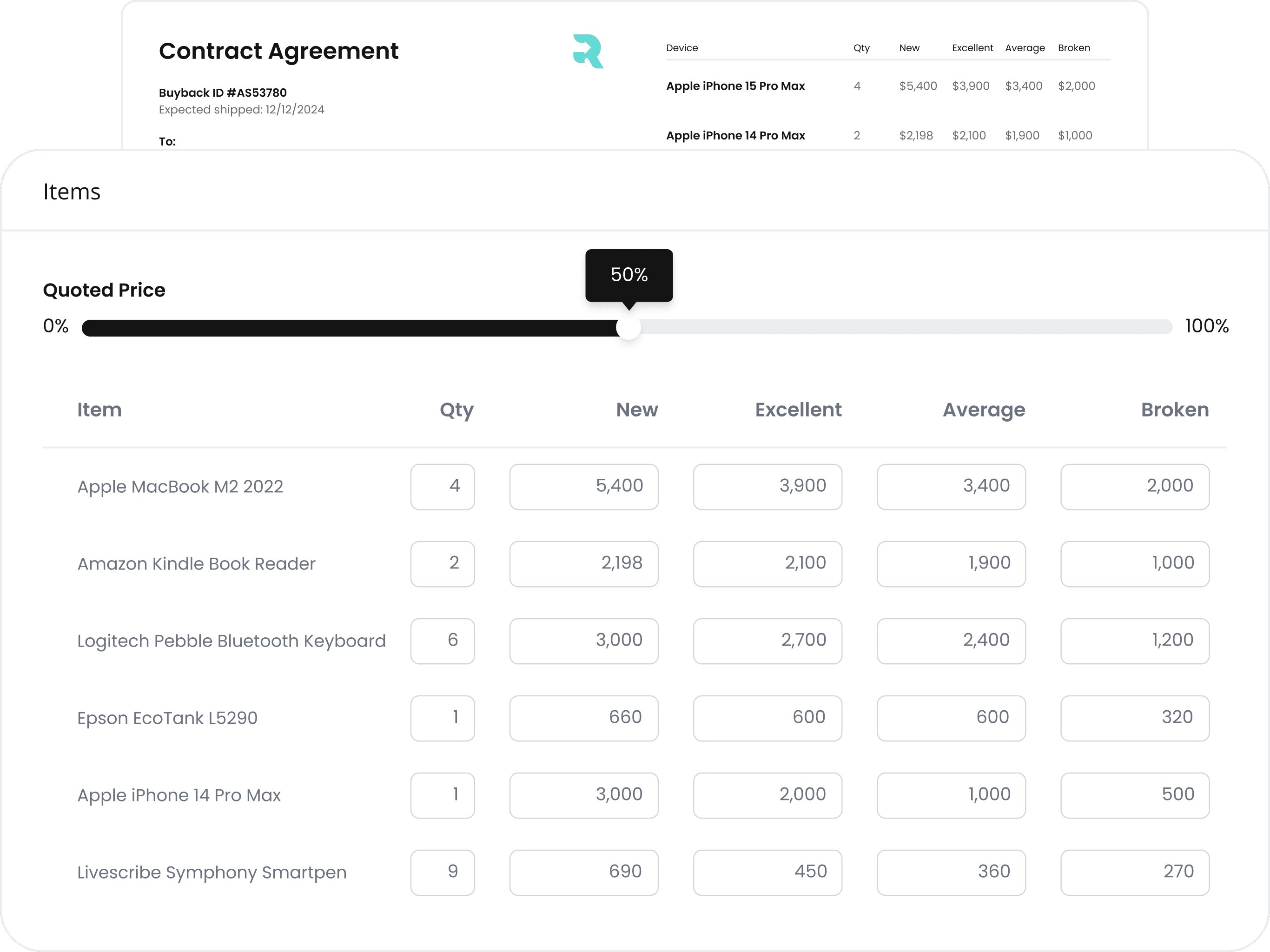Edit New price for Apple MacBook M2 2022
Screen dimensions: 1270x952
[584, 486]
